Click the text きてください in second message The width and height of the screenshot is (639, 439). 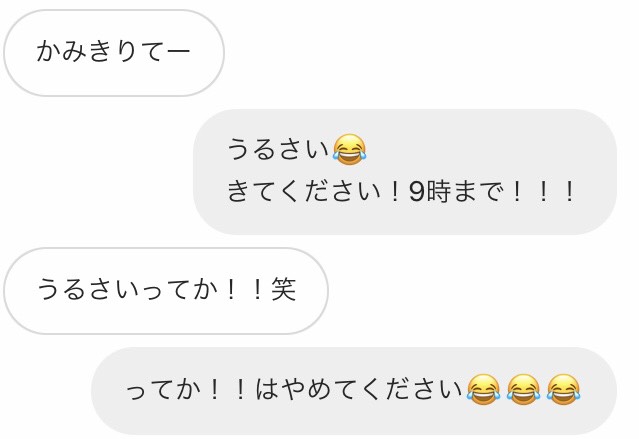[x=304, y=192]
